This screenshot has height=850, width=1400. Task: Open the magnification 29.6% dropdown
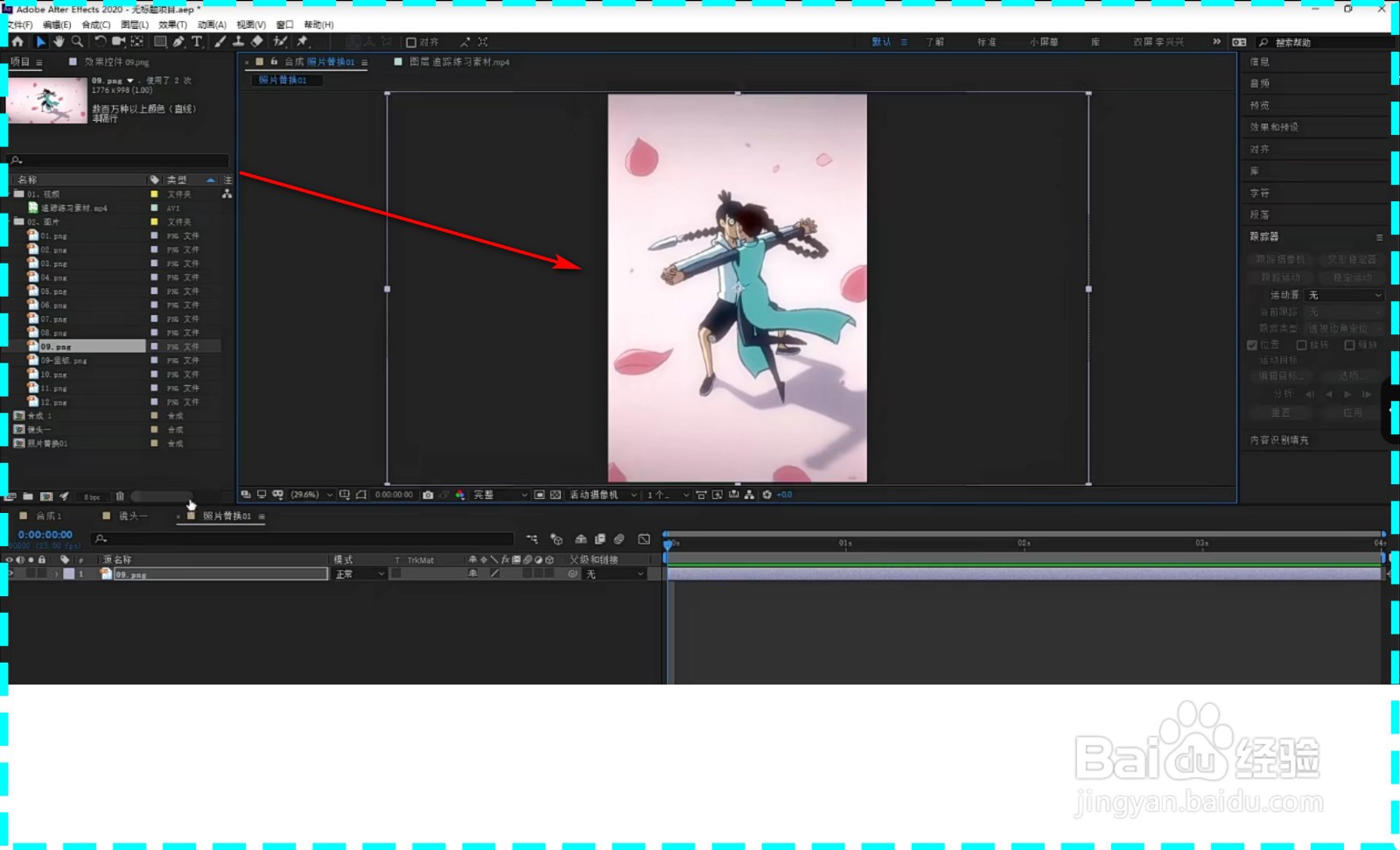click(x=311, y=495)
